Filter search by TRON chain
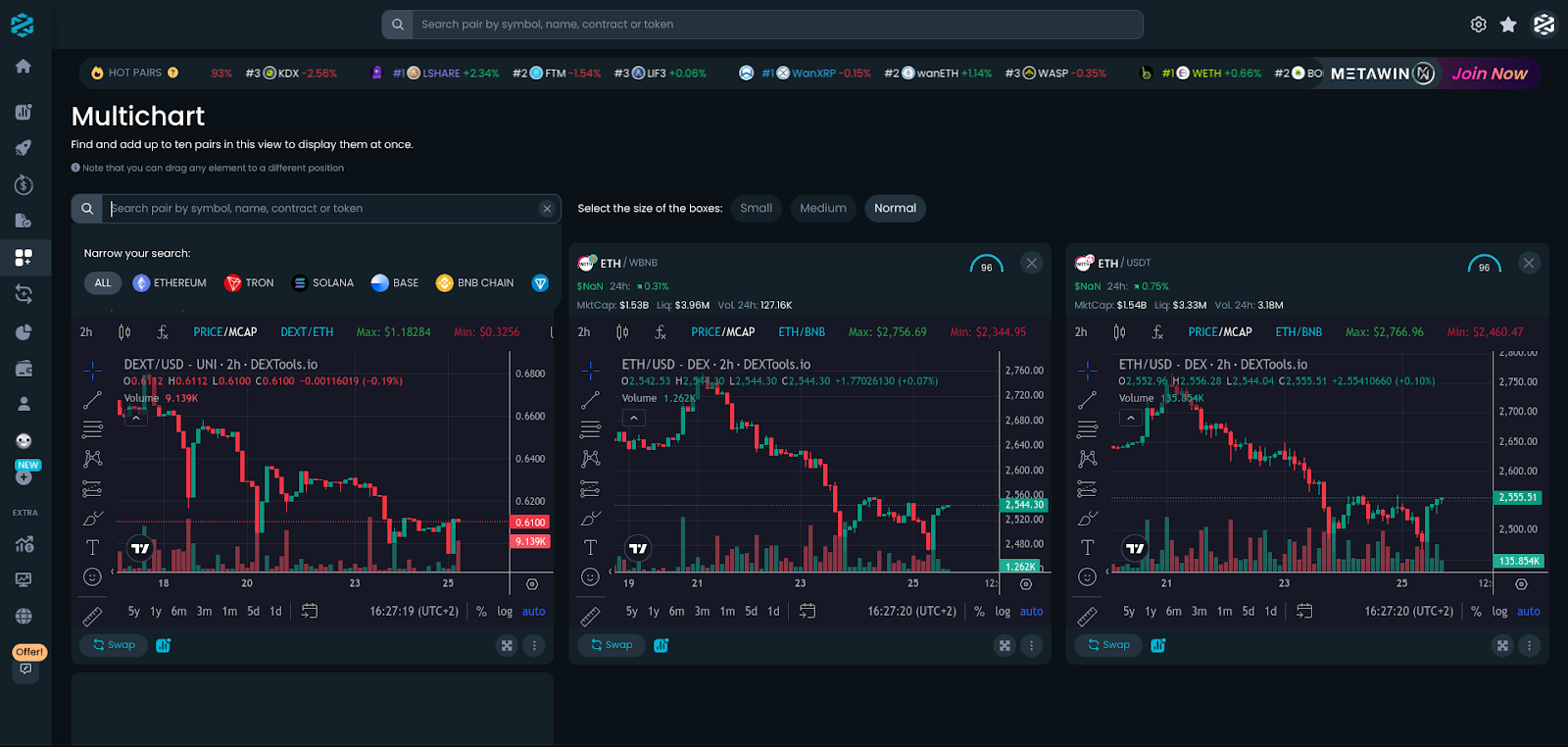This screenshot has width=1568, height=747. 249,283
